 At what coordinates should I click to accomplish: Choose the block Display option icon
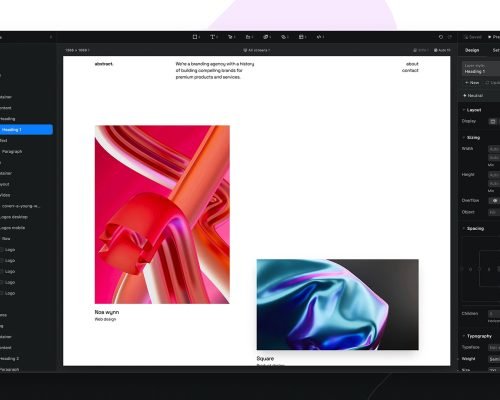(x=493, y=121)
